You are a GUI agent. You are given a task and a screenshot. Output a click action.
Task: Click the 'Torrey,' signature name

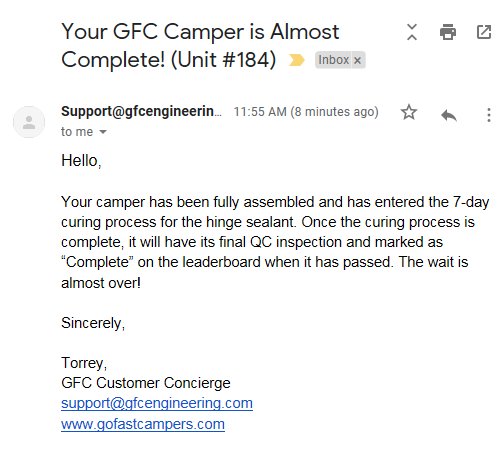(84, 363)
